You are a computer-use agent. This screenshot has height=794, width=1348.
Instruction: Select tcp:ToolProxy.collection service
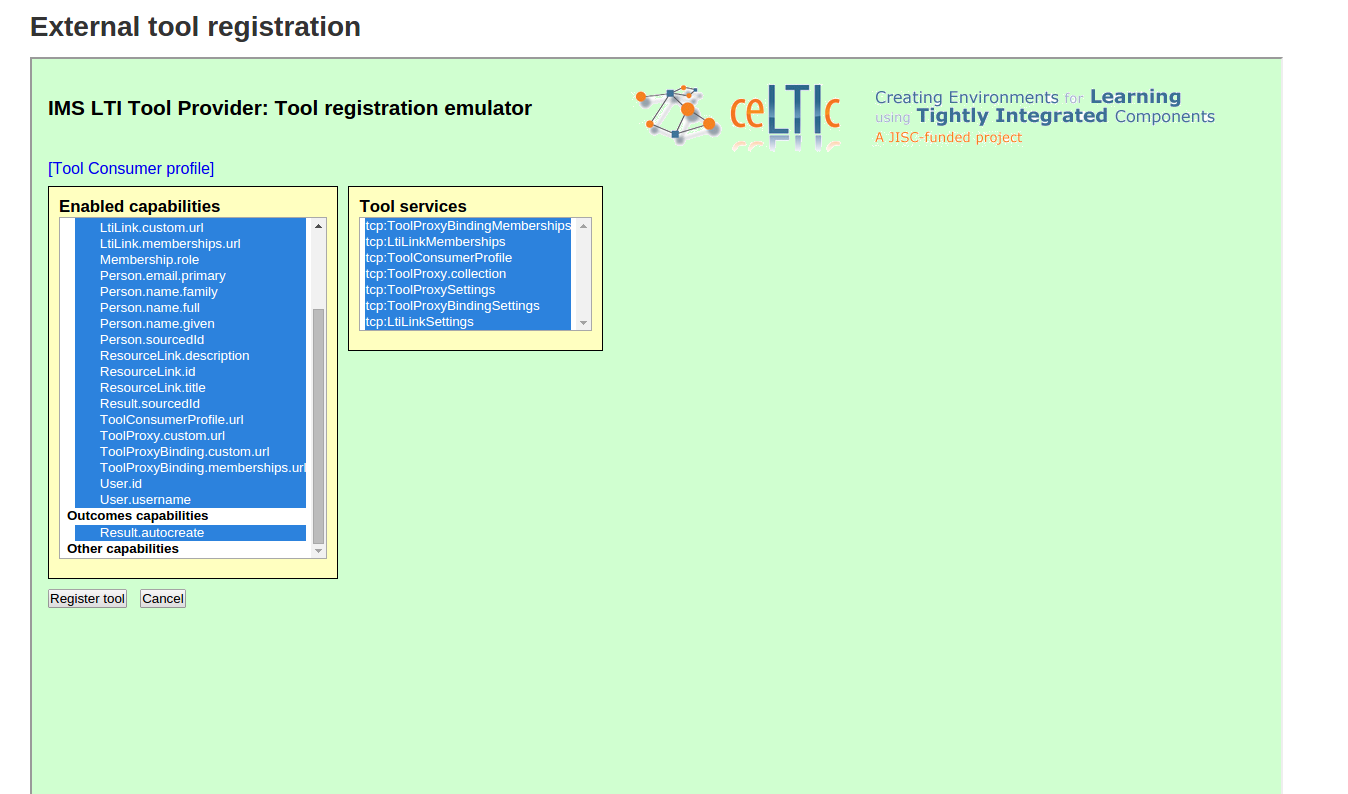[x=468, y=273]
